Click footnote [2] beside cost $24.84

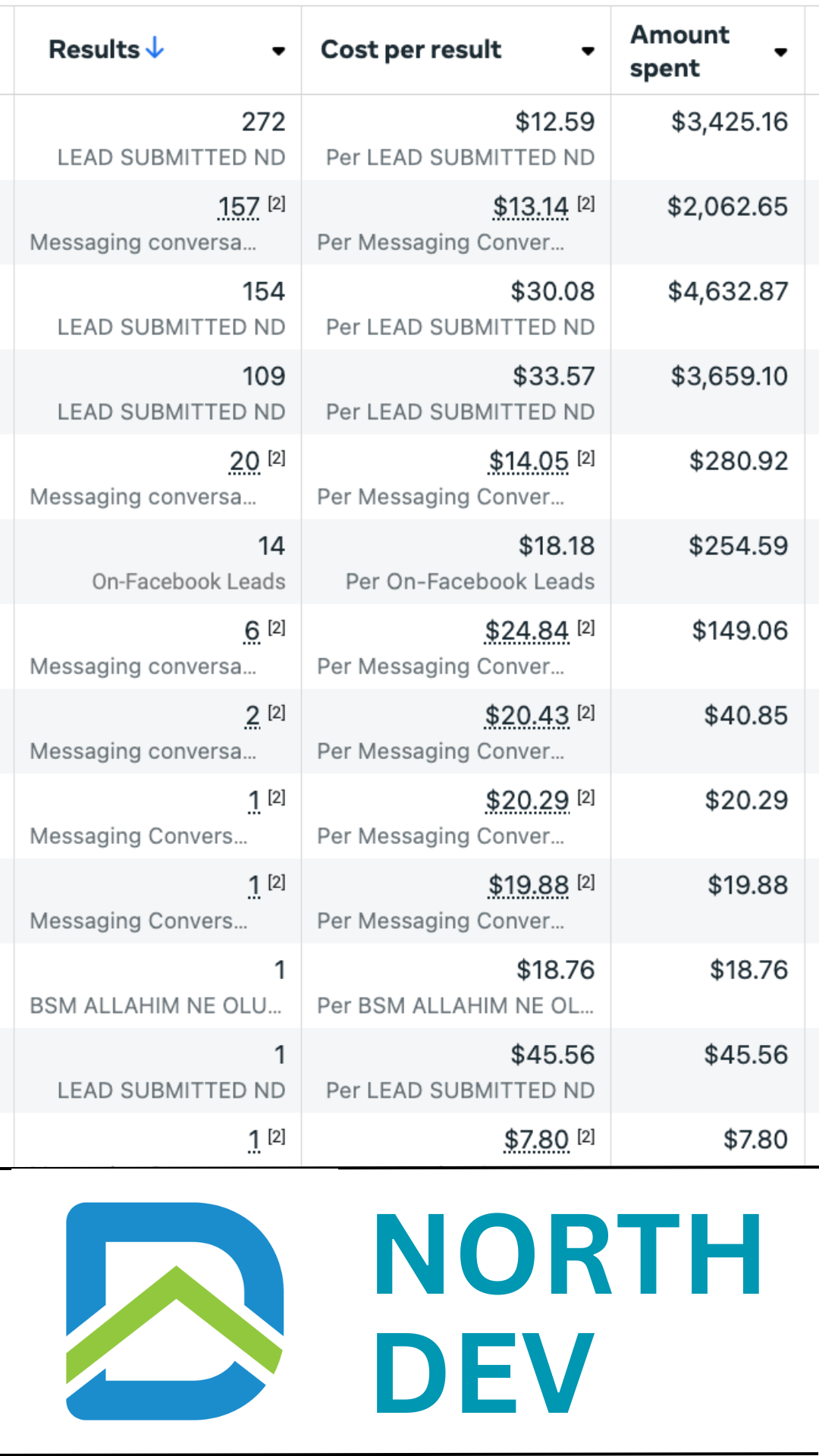coord(586,628)
